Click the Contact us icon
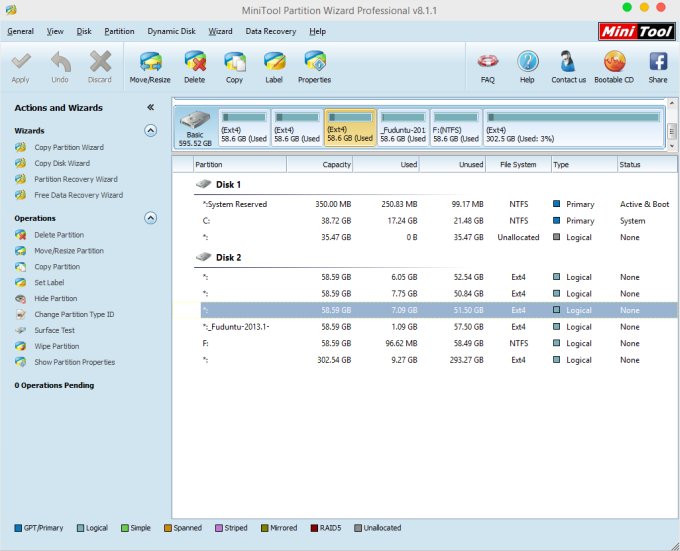 coord(568,62)
